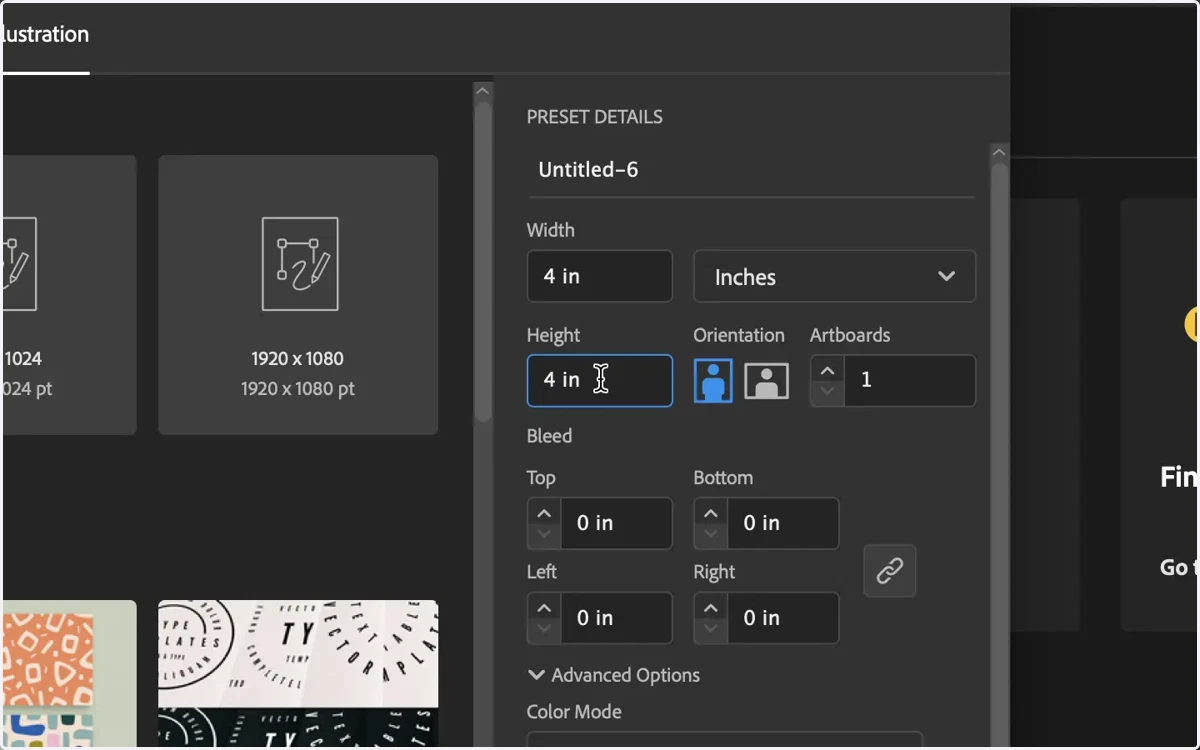Open the typography circular text template thumbnail
Screen dimensions: 1200x750
click(x=298, y=674)
